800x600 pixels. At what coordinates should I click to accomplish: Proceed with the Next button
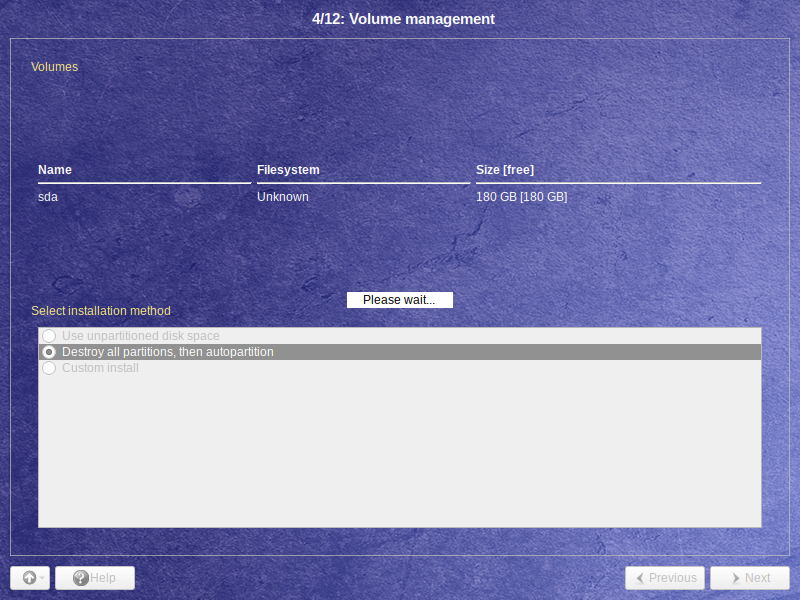point(750,578)
